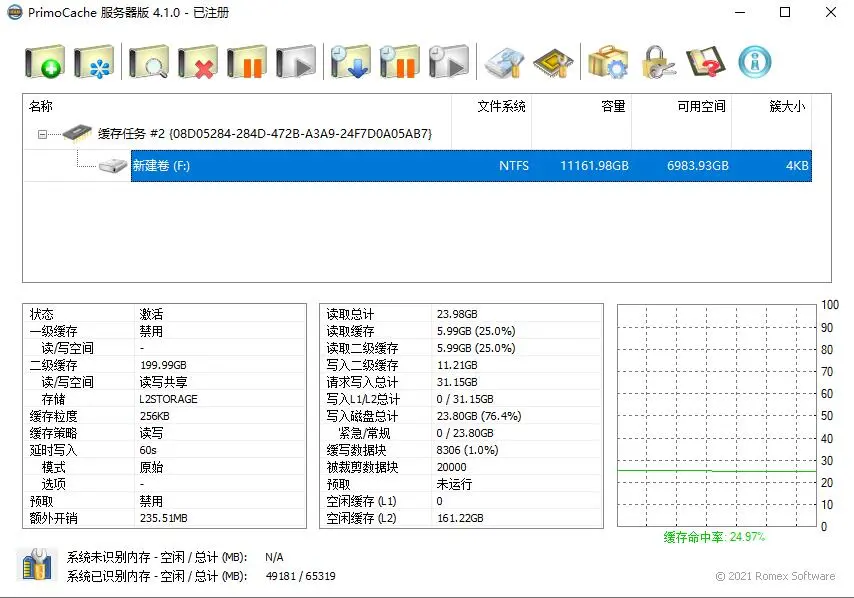Click the N/A unrecognized memory value
Screen dimensions: 854x598
[274, 557]
